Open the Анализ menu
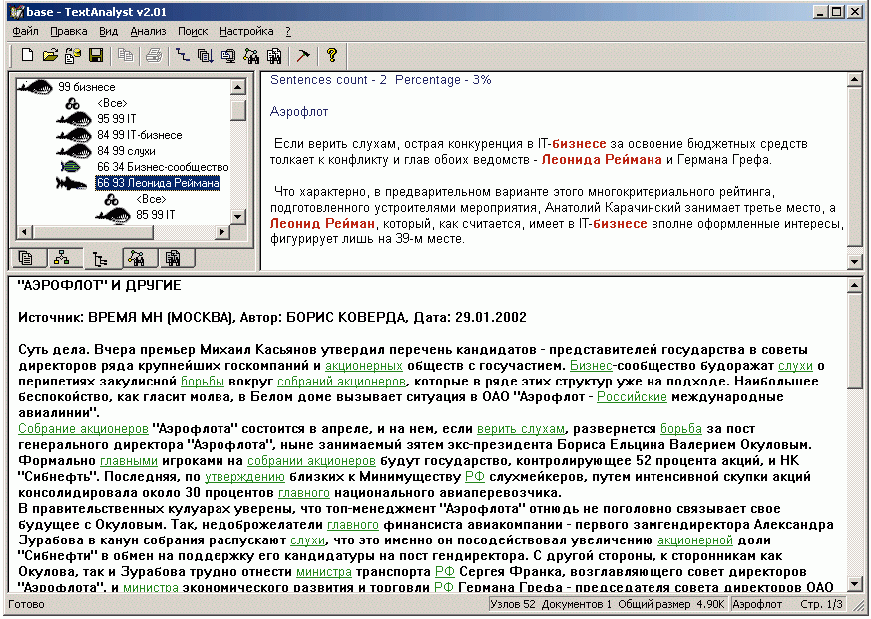This screenshot has width=871, height=619. click(148, 32)
